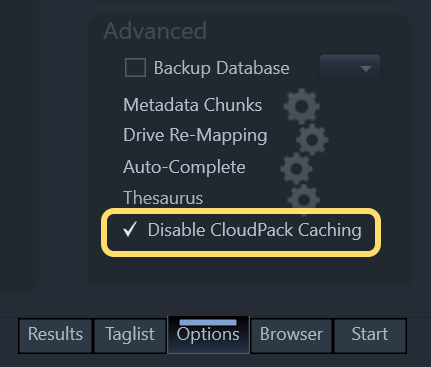The width and height of the screenshot is (431, 367).
Task: Click the Advanced section heading
Action: pos(155,31)
